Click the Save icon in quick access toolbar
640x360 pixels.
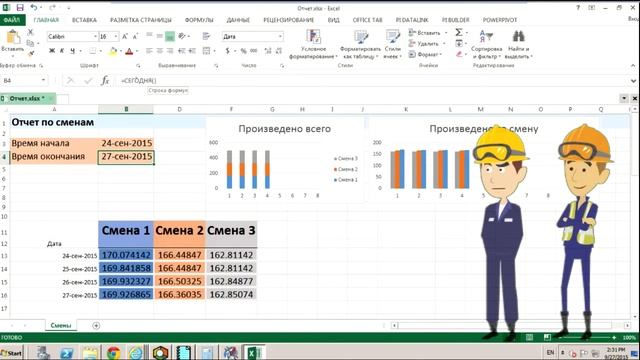point(20,8)
